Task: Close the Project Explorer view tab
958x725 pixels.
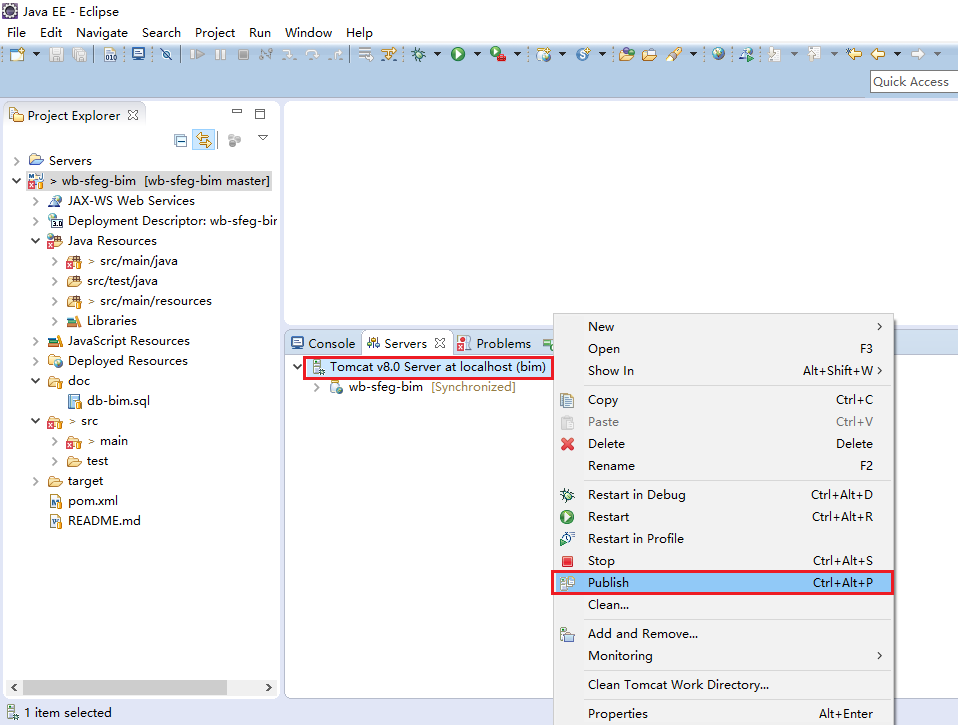Action: pyautogui.click(x=133, y=115)
